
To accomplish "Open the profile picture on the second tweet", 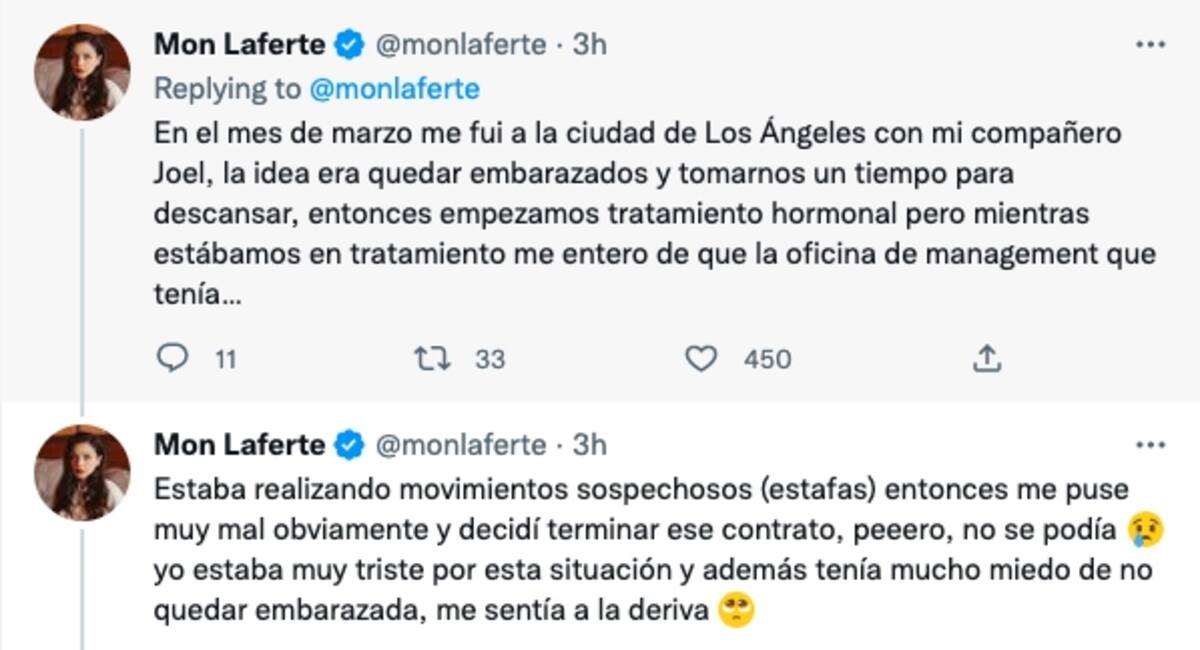I will [82, 472].
